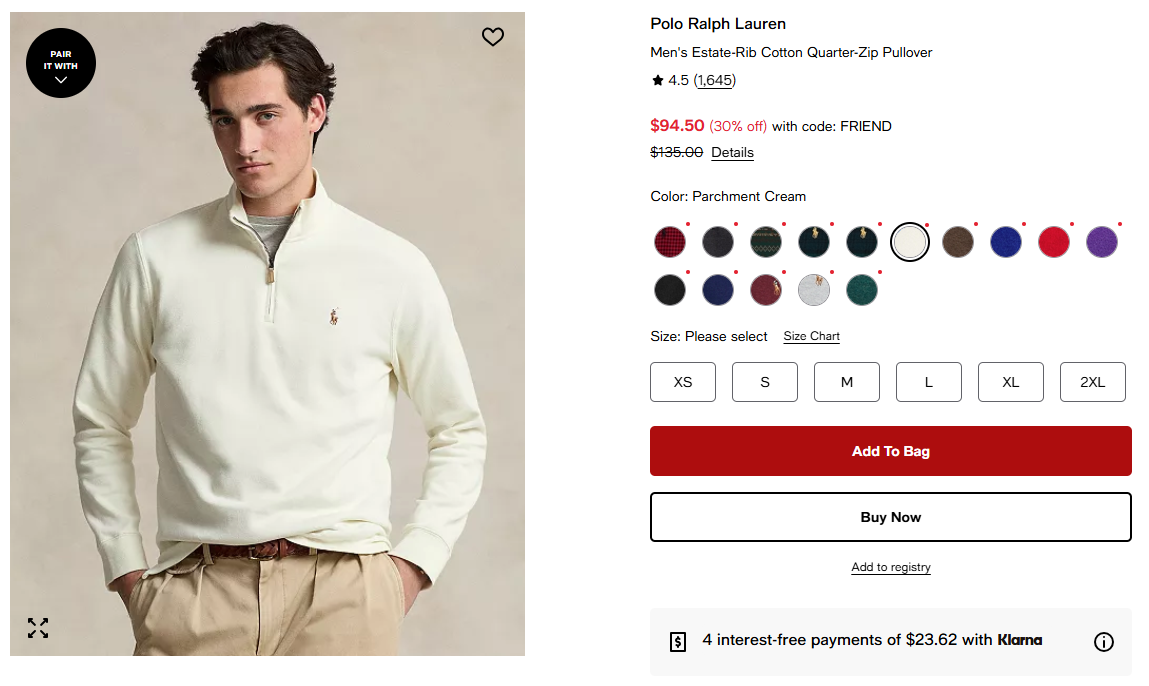
Task: Expand product image to fullscreen
Action: click(38, 628)
